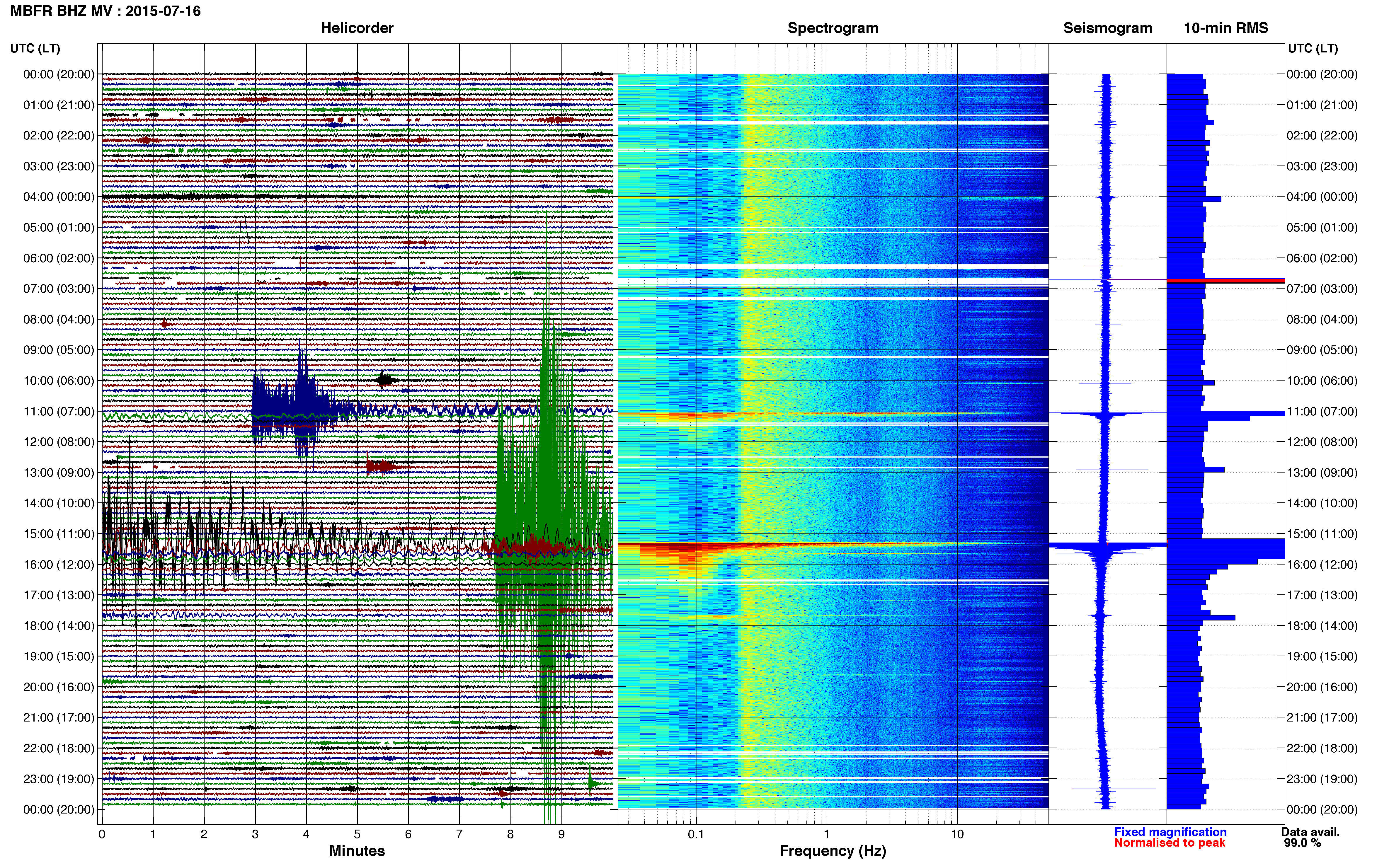
Task: Click the large RMS peak near 15:30
Action: (1226, 548)
